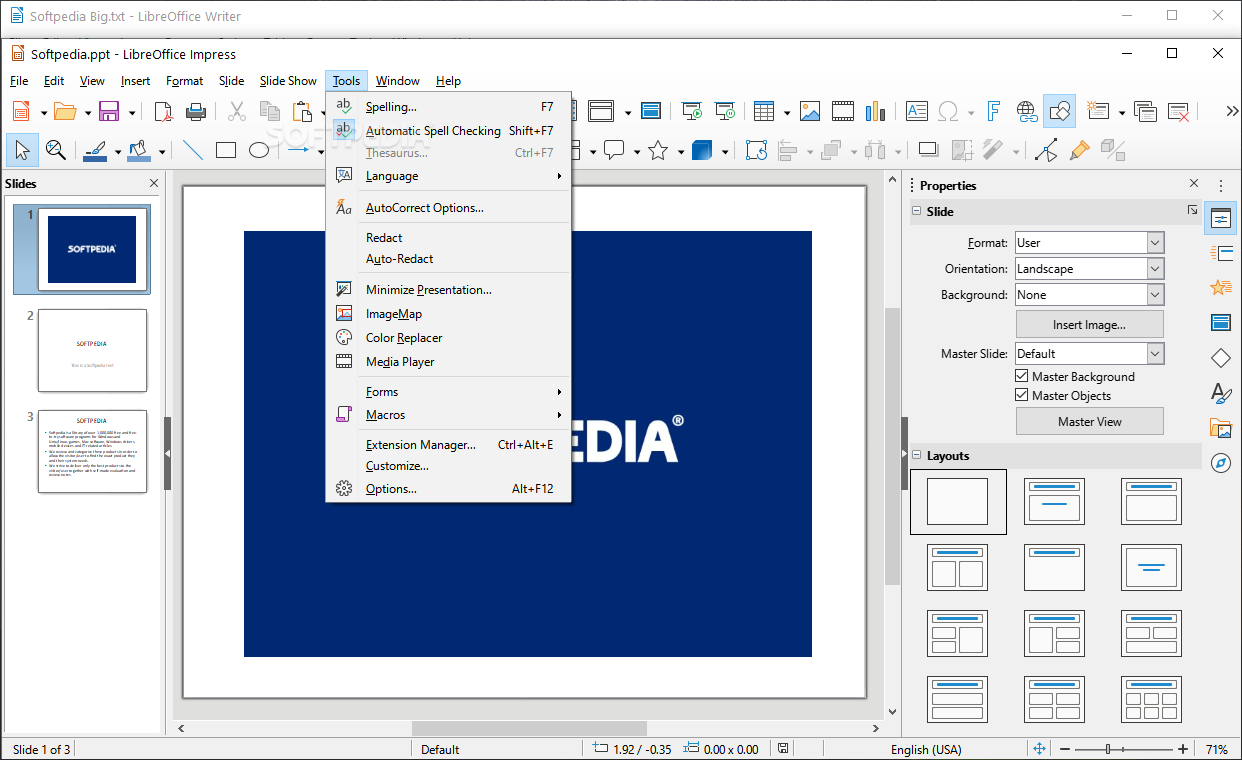Click the Insert Image toolbar icon

[x=810, y=111]
